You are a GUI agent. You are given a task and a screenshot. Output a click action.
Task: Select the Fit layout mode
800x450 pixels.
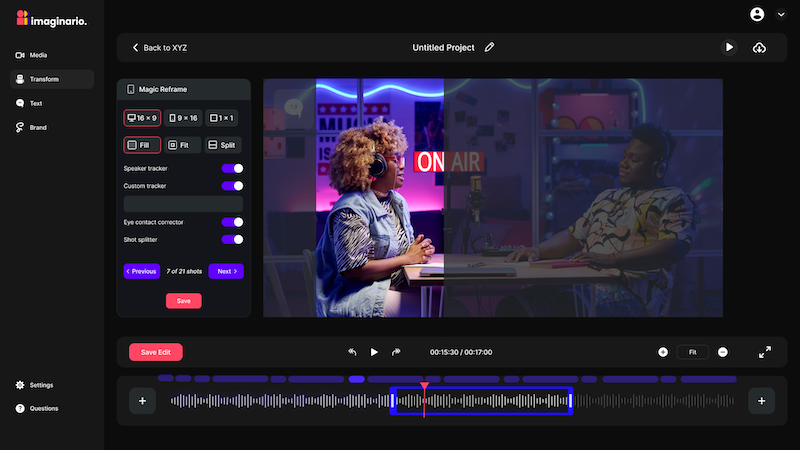pos(183,145)
